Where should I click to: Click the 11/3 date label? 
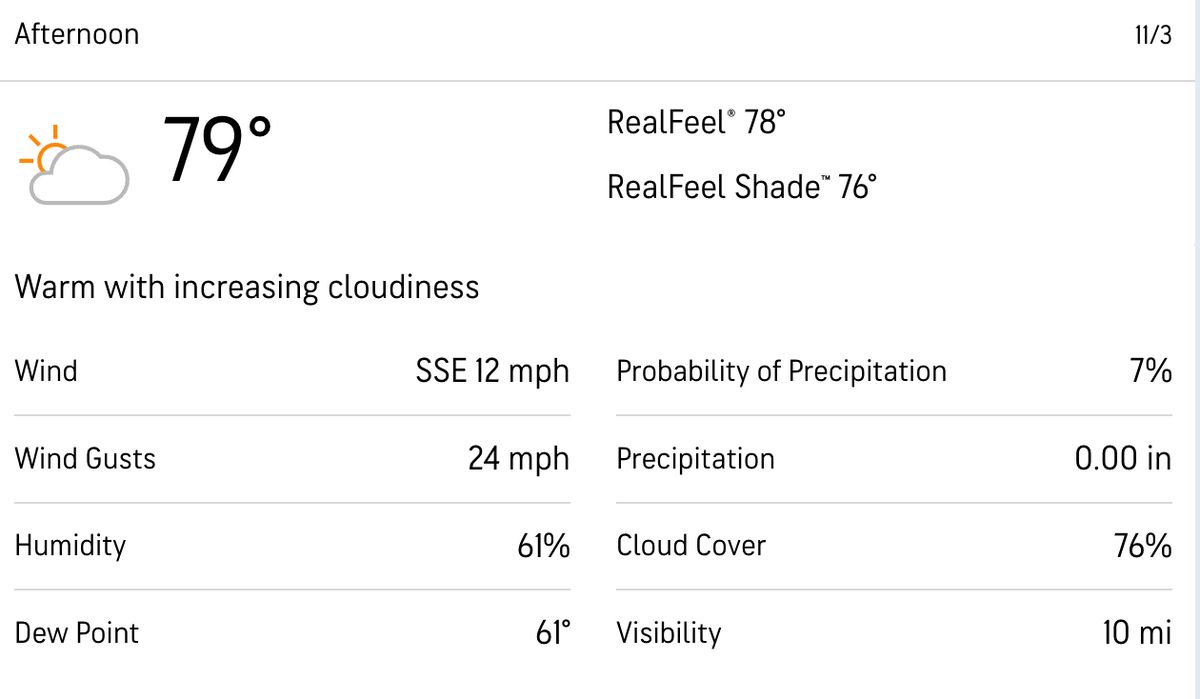point(1153,36)
